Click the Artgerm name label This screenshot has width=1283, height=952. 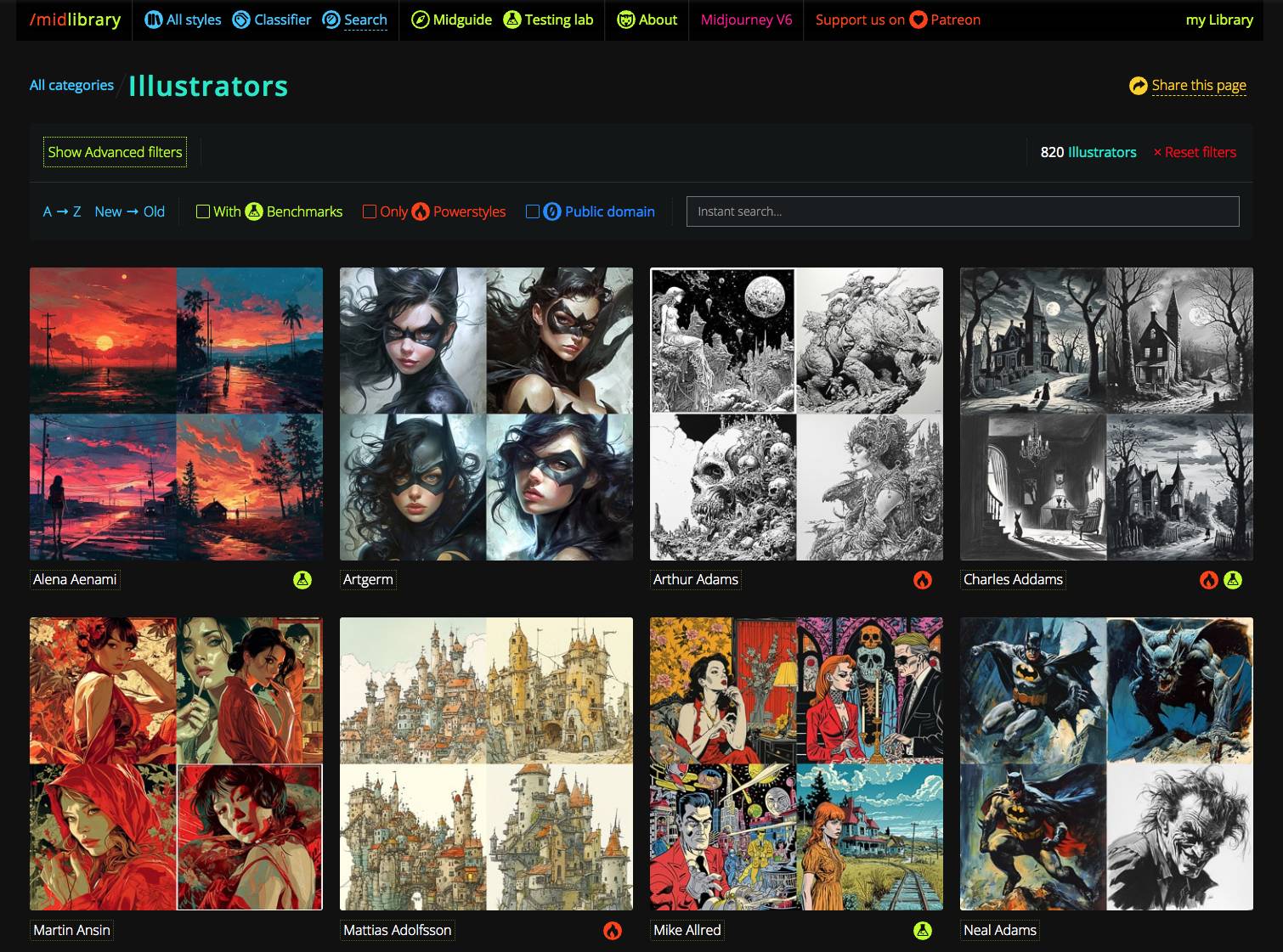368,579
